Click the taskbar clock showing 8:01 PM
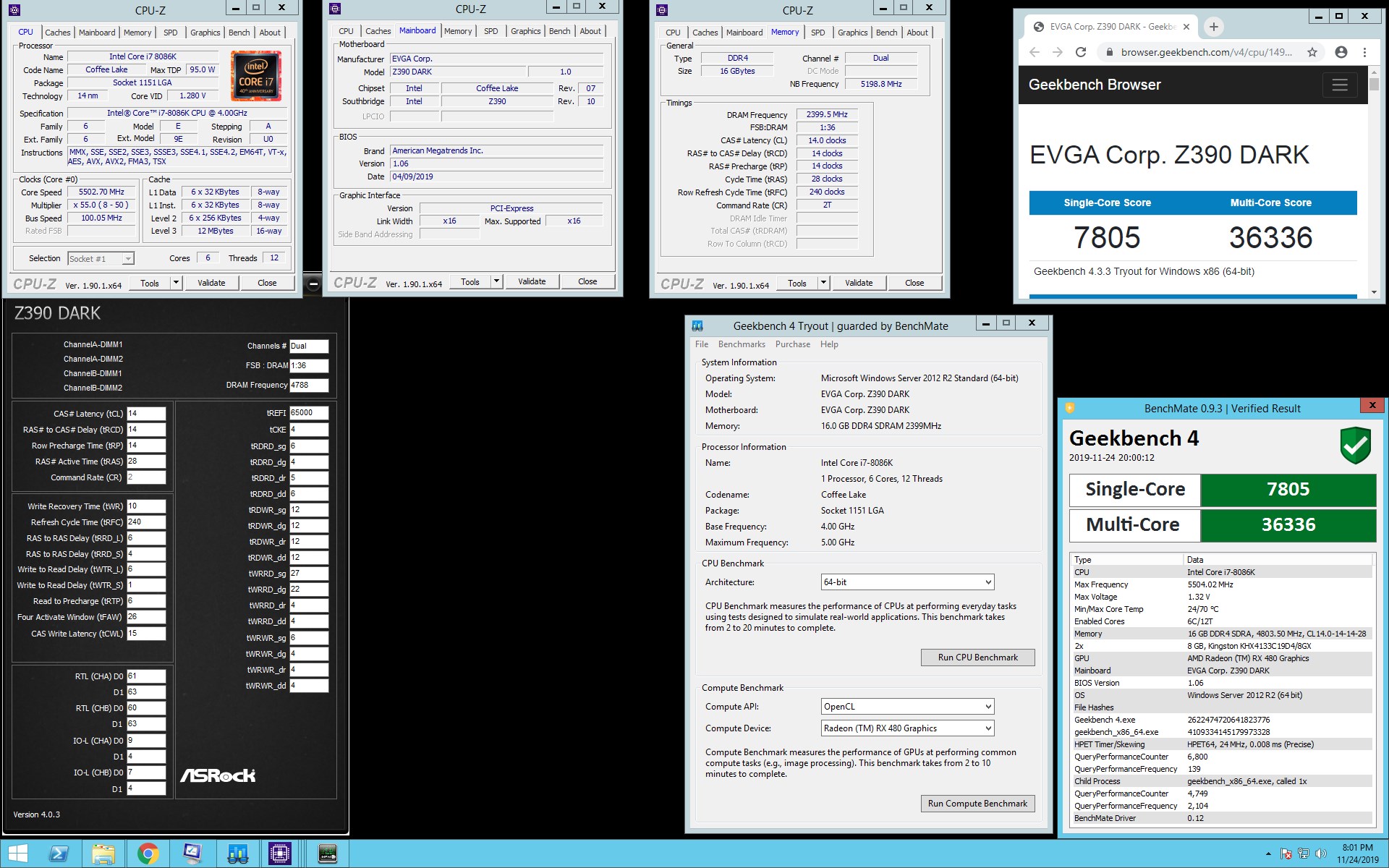Viewport: 1389px width, 868px height. tap(1357, 854)
